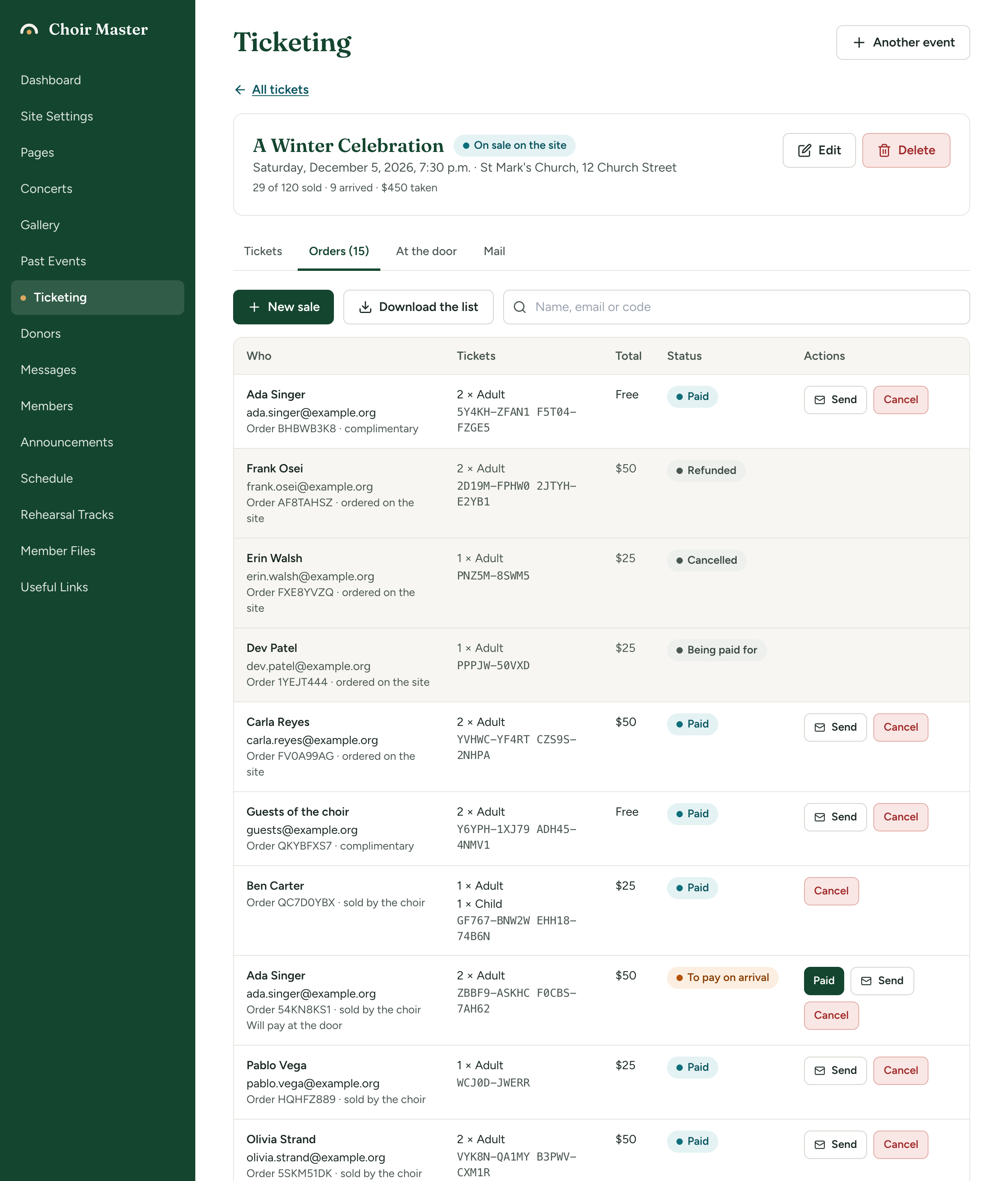This screenshot has width=1008, height=1181.
Task: Open Messages in the sidebar
Action: pos(98,370)
